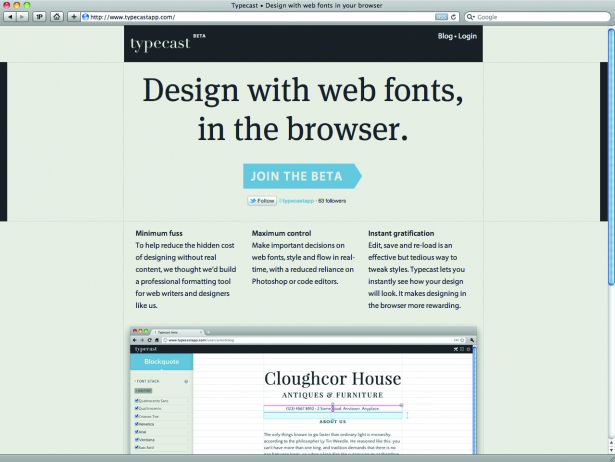This screenshot has width=615, height=462.
Task: Open the Login link
Action: click(x=468, y=36)
